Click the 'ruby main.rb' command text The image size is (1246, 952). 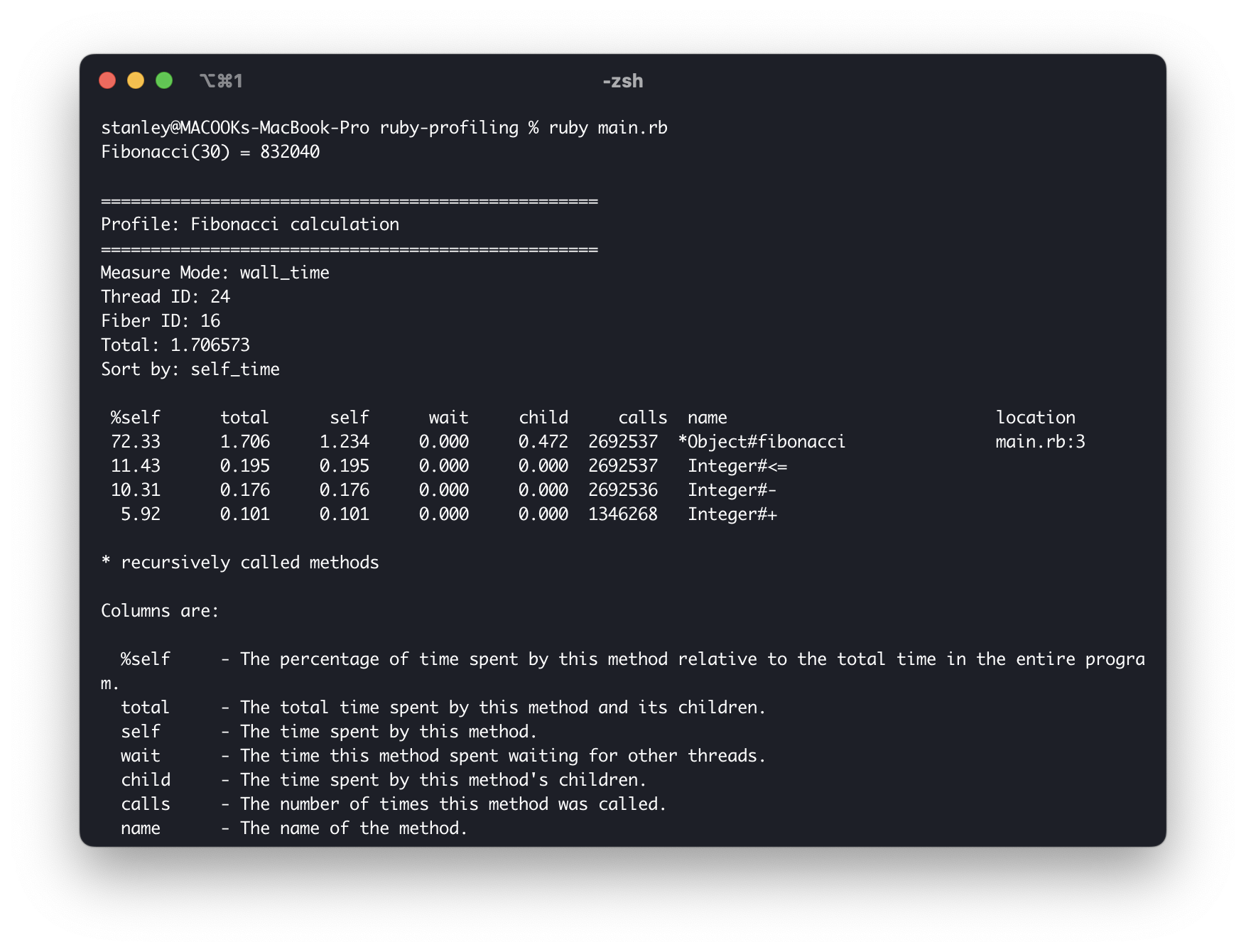tap(608, 128)
